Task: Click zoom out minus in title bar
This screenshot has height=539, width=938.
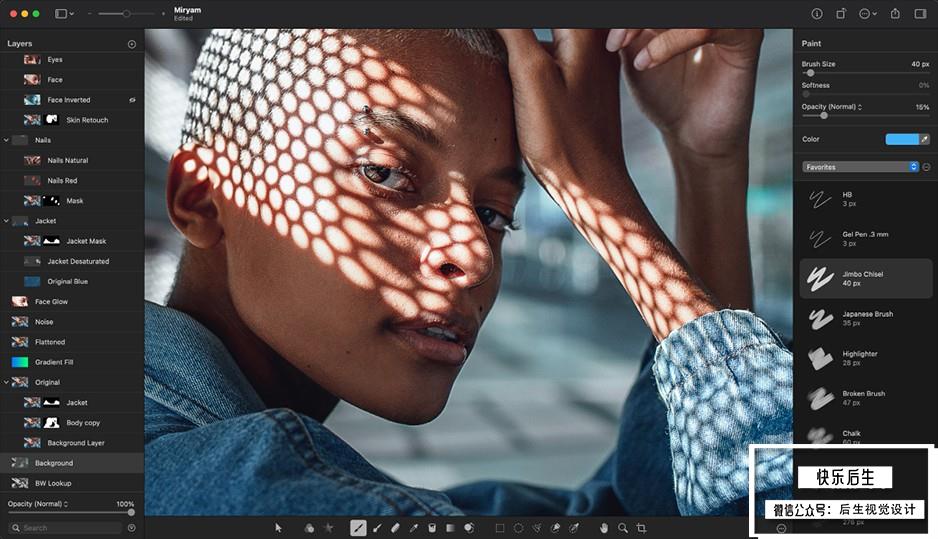Action: [x=89, y=13]
